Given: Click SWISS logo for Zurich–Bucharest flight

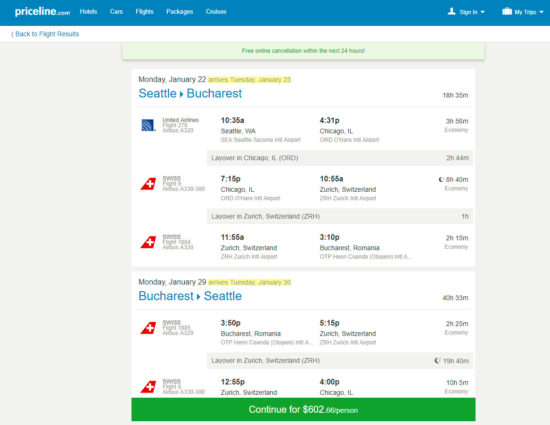Looking at the screenshot, I should click(148, 242).
